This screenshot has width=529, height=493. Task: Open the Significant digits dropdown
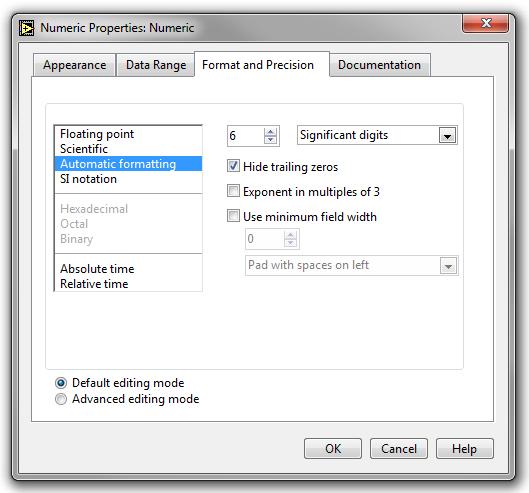click(448, 136)
